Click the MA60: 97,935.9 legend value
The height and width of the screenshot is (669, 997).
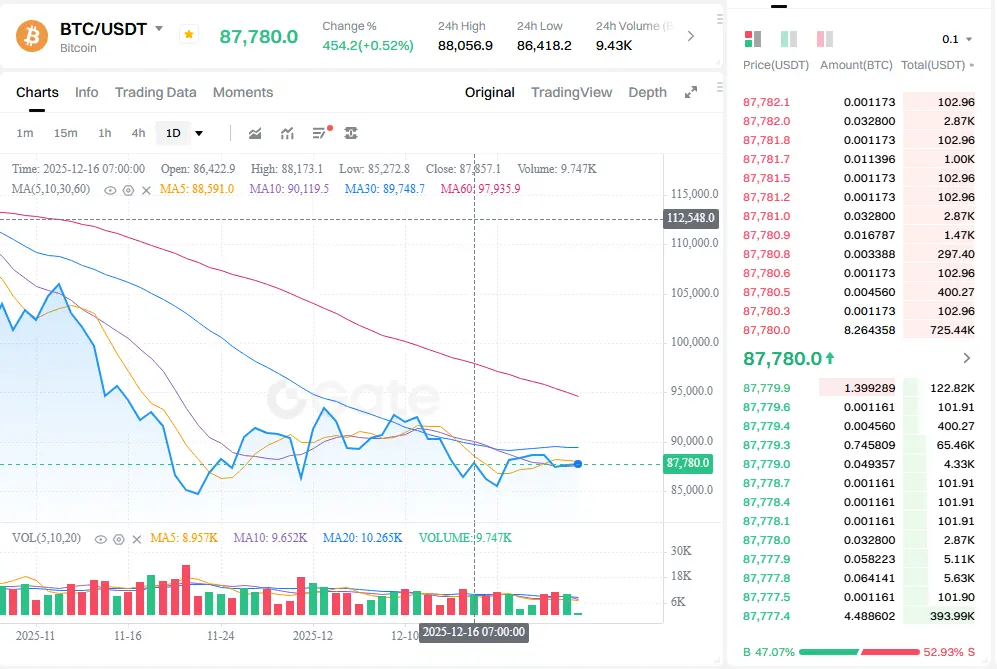tap(480, 189)
